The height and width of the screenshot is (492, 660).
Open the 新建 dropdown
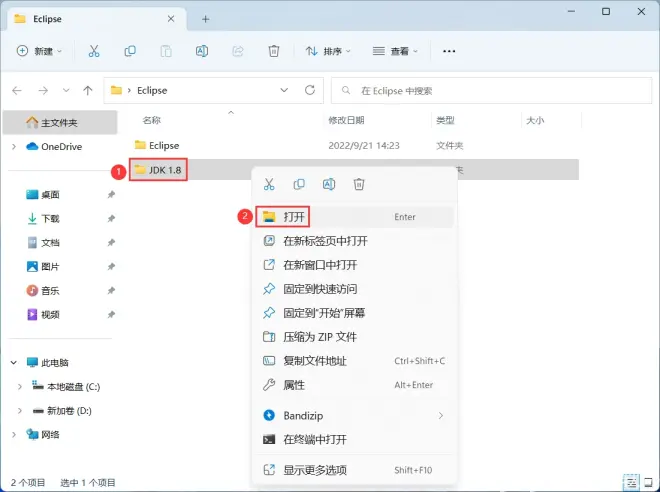(x=40, y=51)
